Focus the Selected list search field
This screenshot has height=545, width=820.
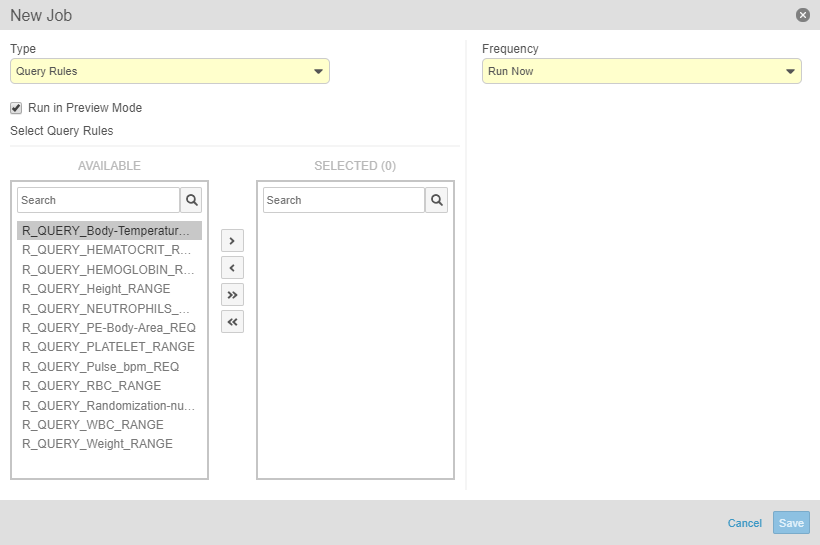pyautogui.click(x=343, y=200)
